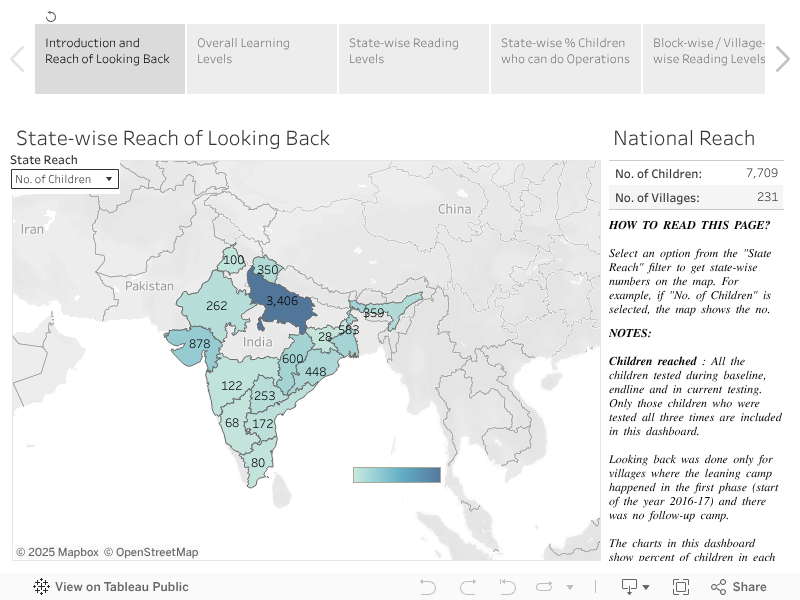Click the Tableau logo icon in footer

coord(41,587)
